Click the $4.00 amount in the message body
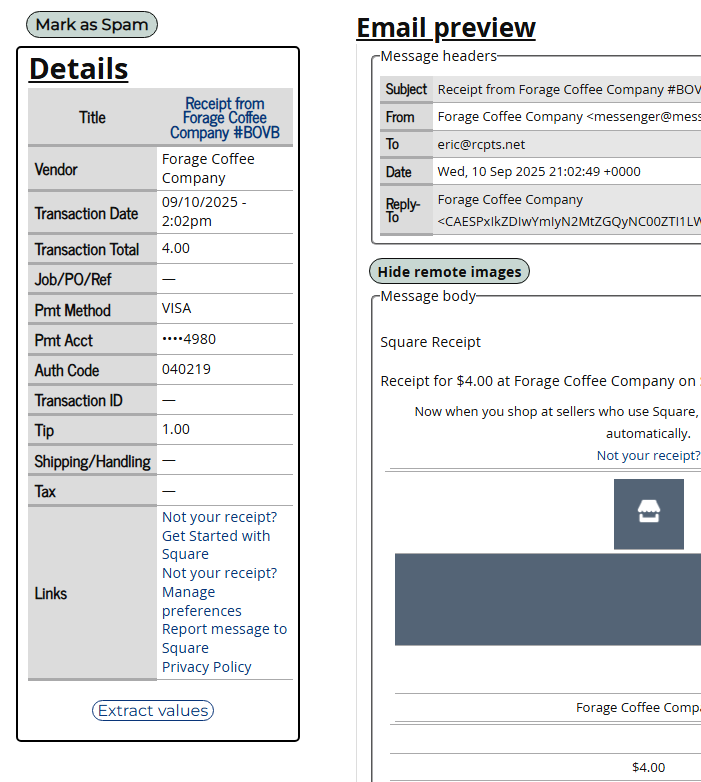Screen dimensions: 701x782 coord(648,767)
